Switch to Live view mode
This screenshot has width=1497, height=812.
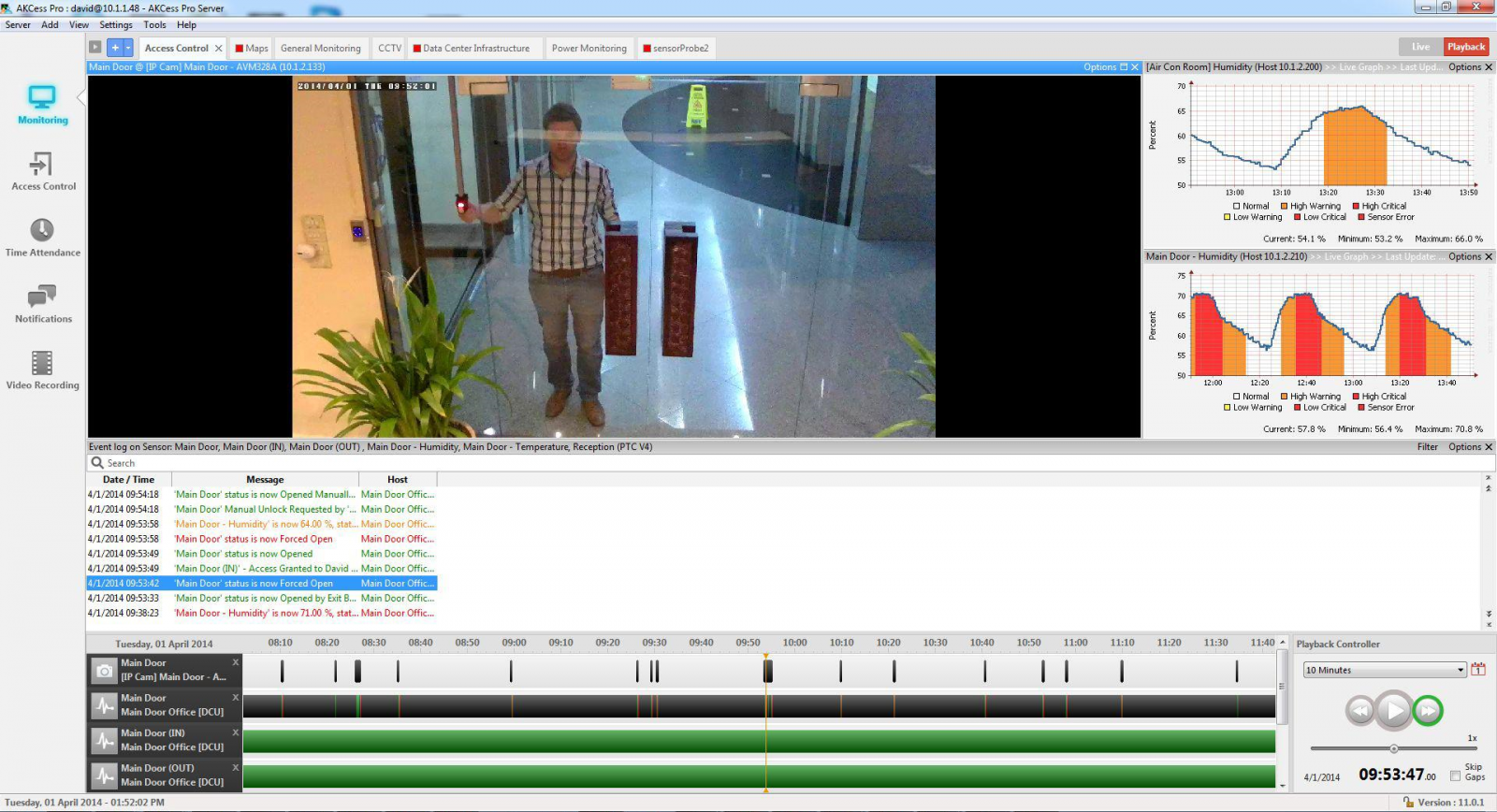(x=1420, y=47)
